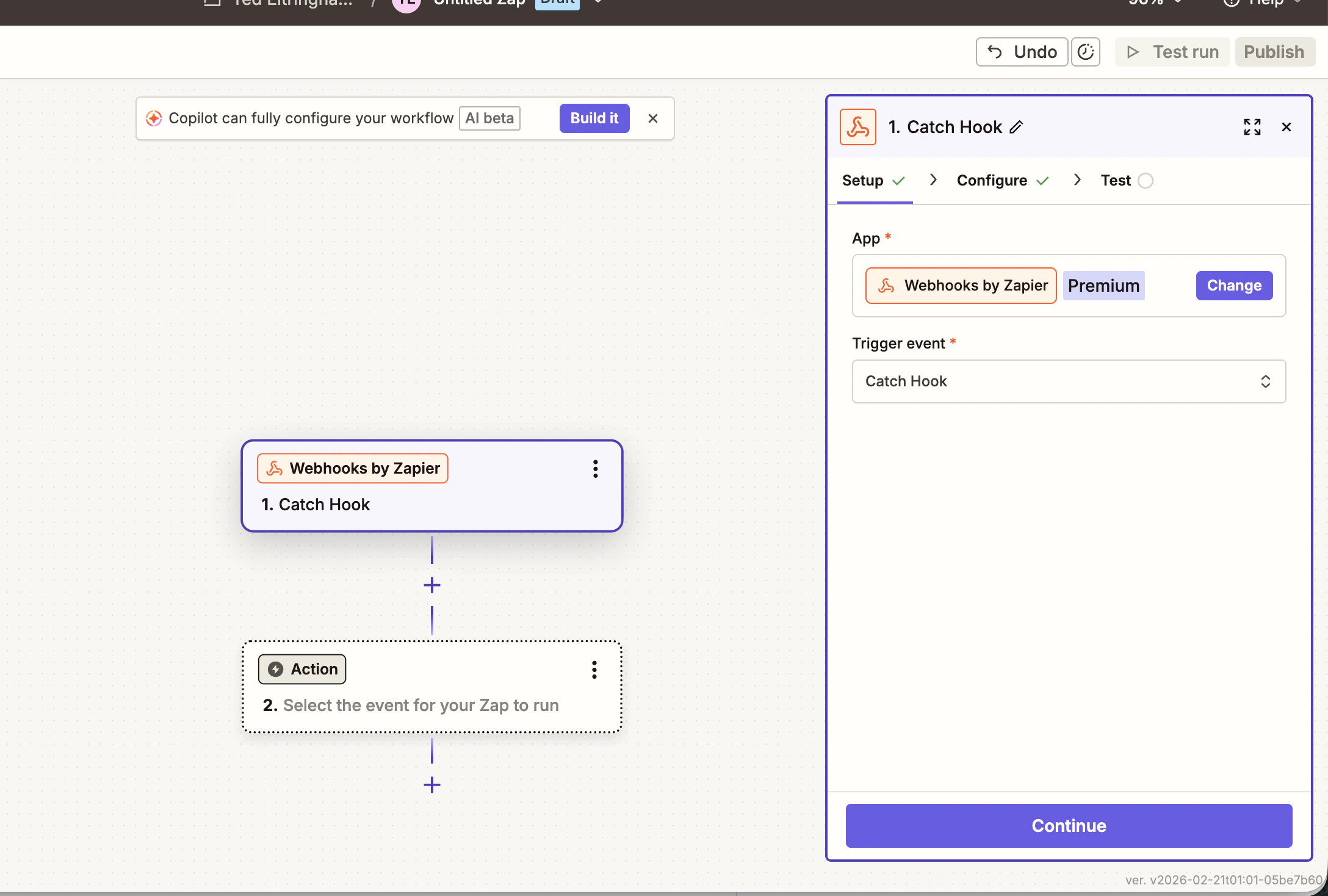Click the Test step status circle
The image size is (1328, 896).
(x=1147, y=181)
